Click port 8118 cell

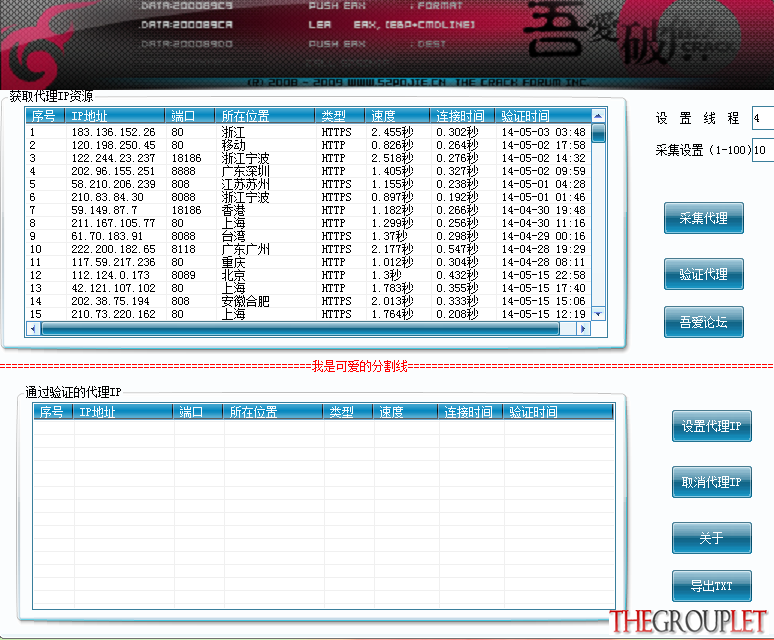coord(184,249)
